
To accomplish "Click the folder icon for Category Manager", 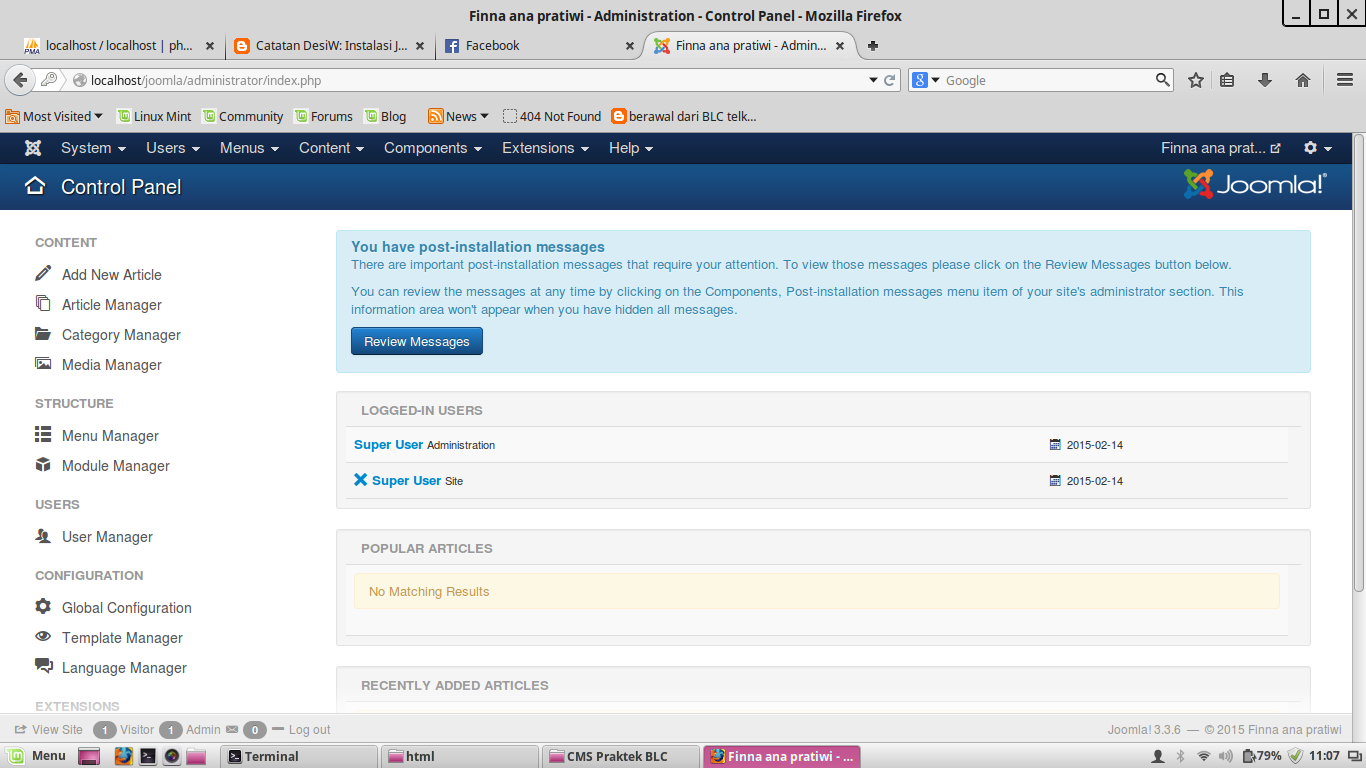I will (43, 333).
